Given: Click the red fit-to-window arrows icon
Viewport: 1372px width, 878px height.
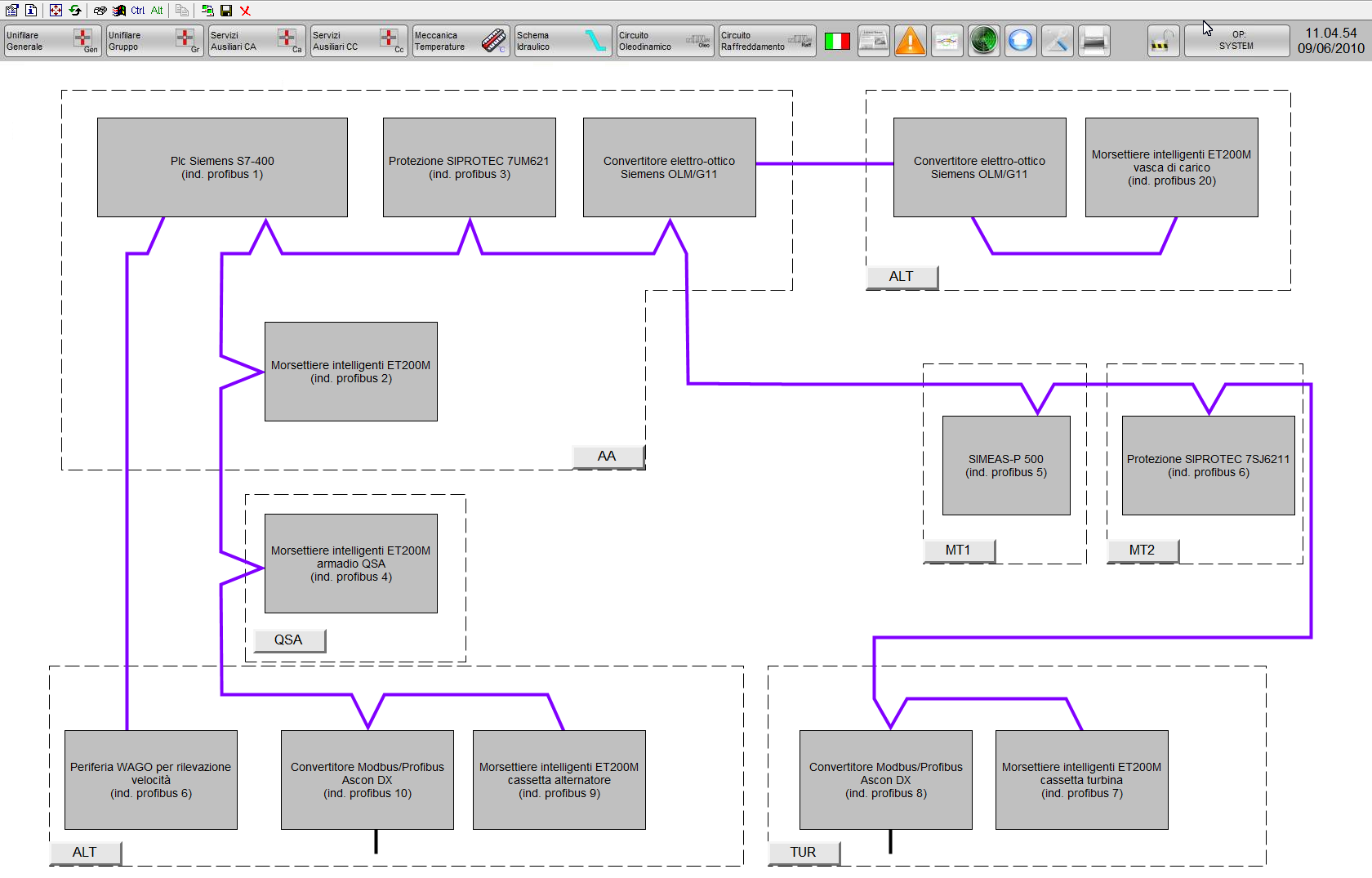Looking at the screenshot, I should pos(56,11).
